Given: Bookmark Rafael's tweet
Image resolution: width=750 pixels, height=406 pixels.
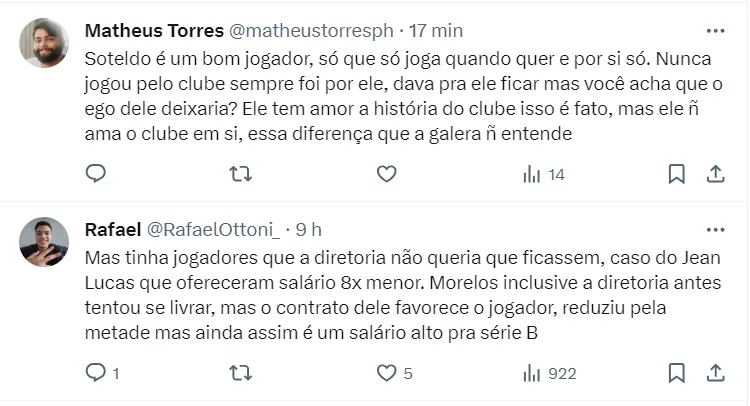Looking at the screenshot, I should [x=677, y=373].
